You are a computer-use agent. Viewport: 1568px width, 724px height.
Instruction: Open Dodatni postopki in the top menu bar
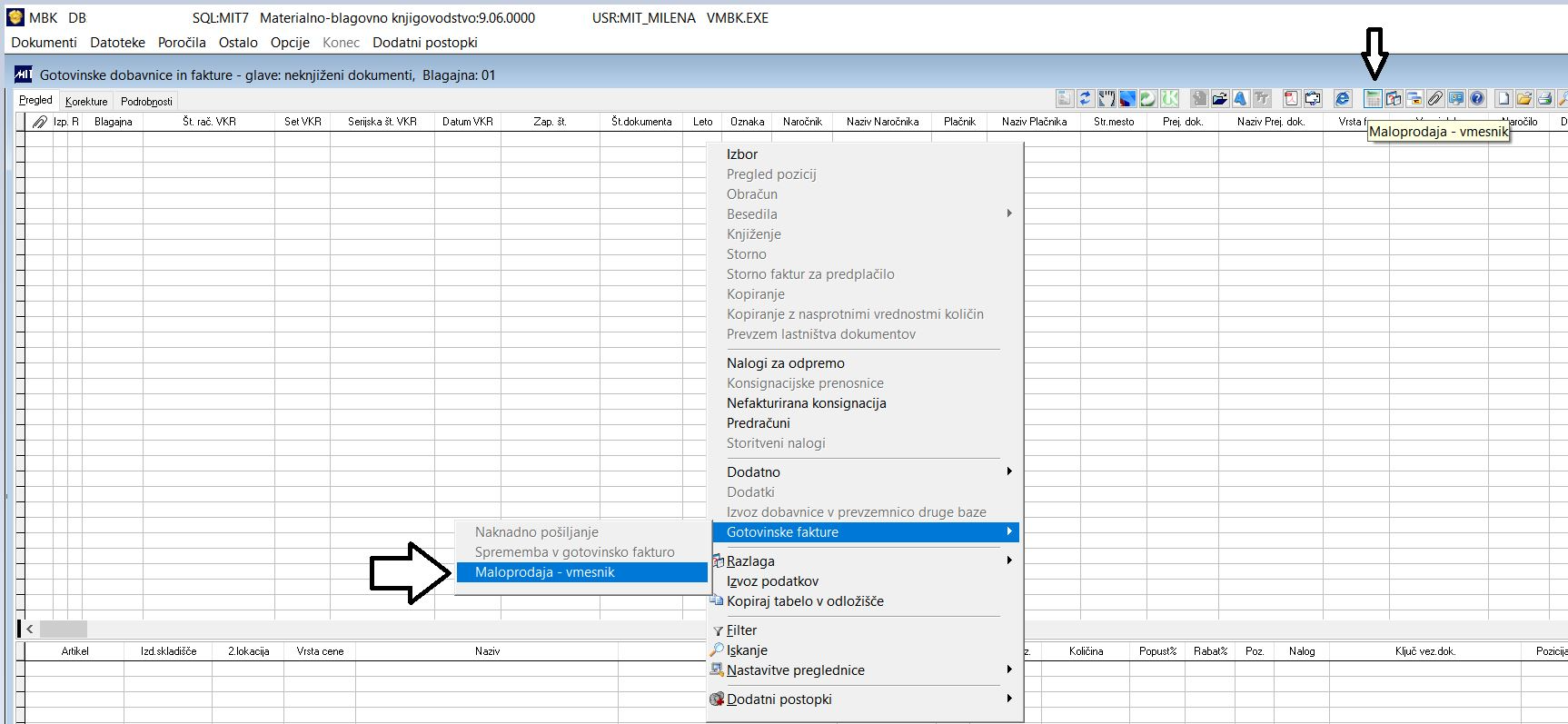tap(425, 43)
